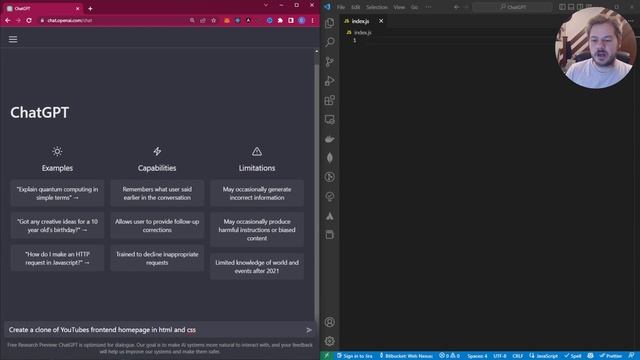Click the remote window indicator in status bar

327,356
